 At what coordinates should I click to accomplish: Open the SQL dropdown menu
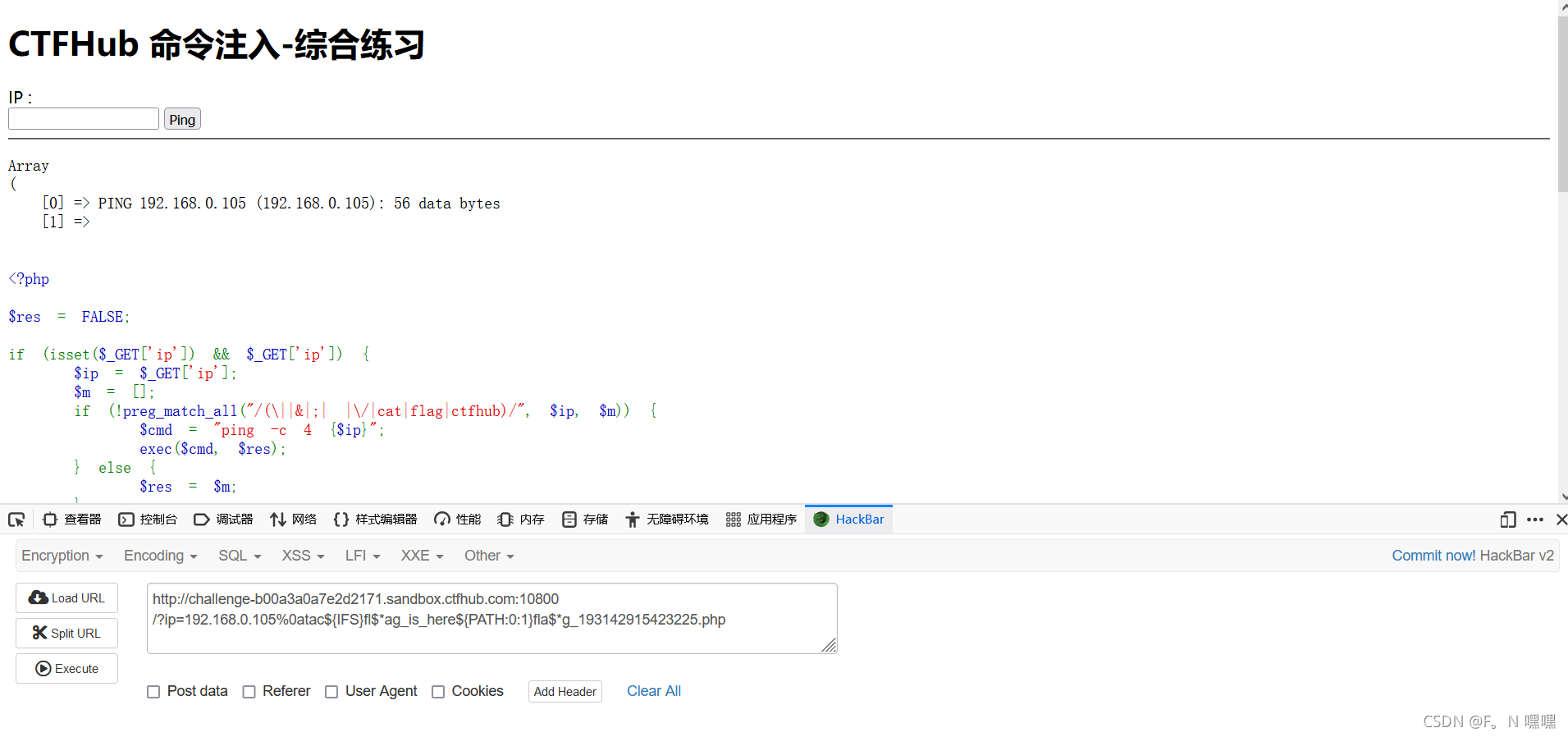[x=240, y=556]
